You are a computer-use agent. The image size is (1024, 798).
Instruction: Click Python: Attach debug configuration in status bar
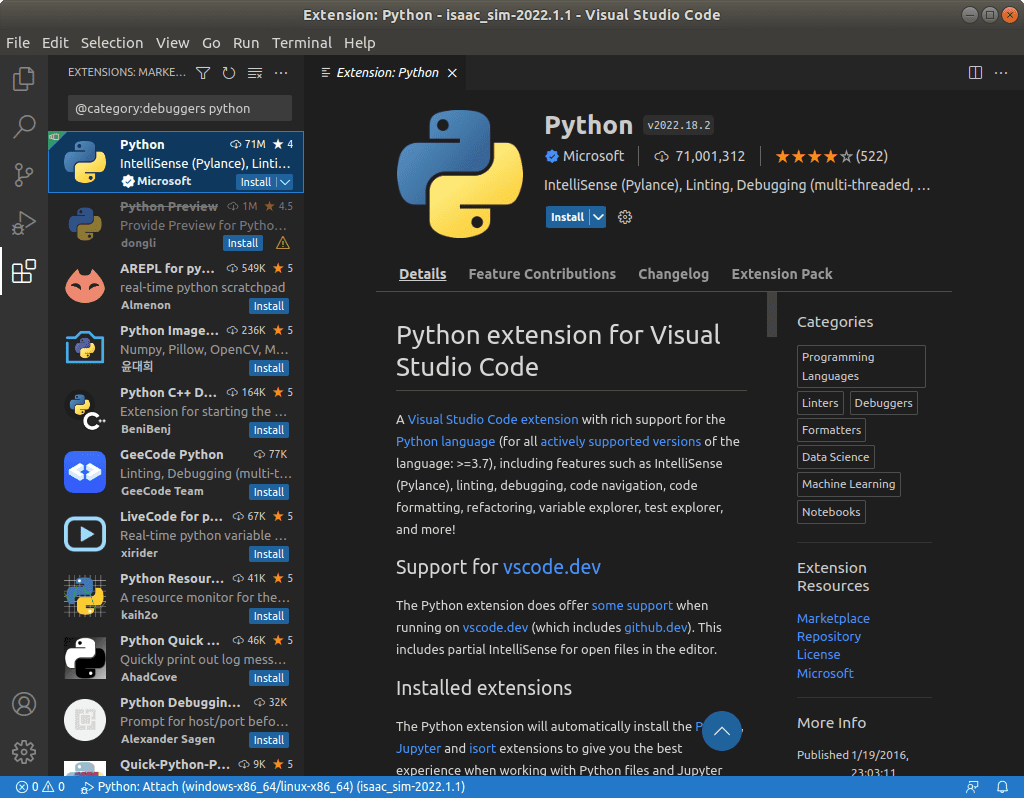(273, 787)
